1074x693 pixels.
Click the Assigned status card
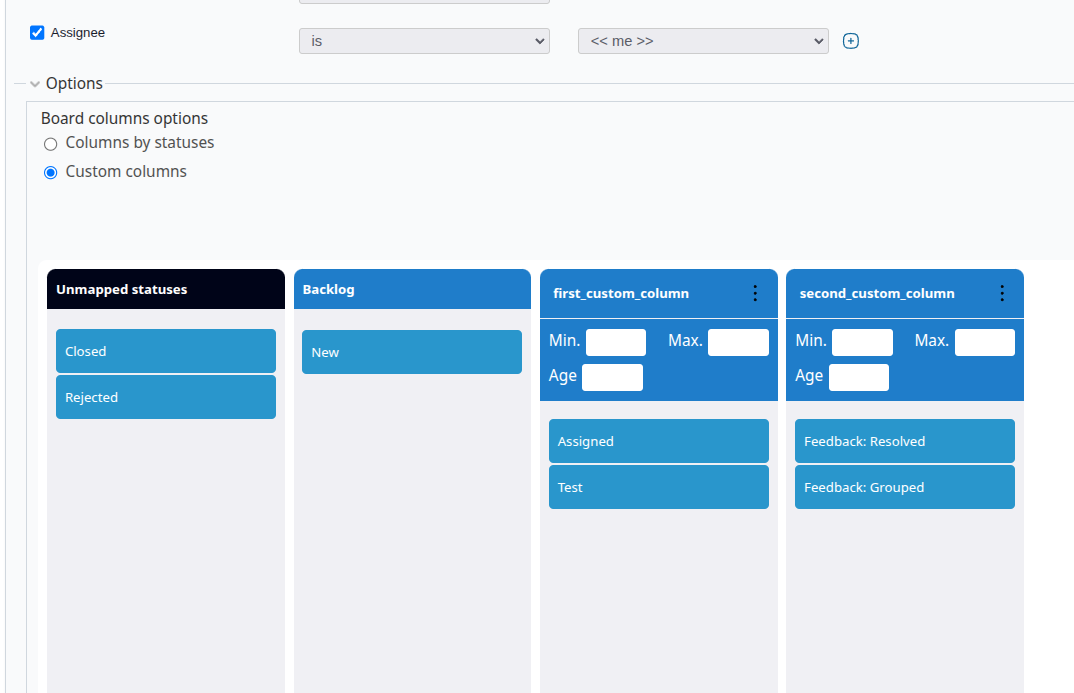coord(658,441)
